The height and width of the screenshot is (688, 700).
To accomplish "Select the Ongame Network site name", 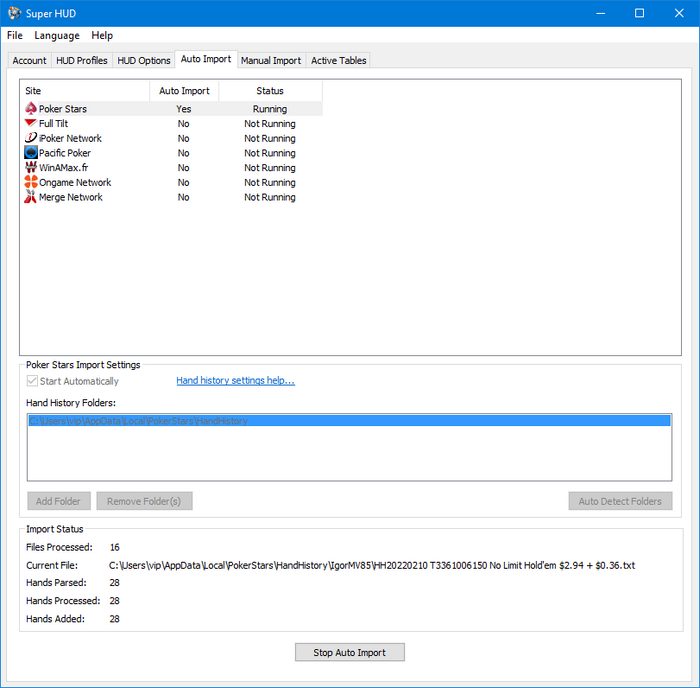I will point(75,182).
